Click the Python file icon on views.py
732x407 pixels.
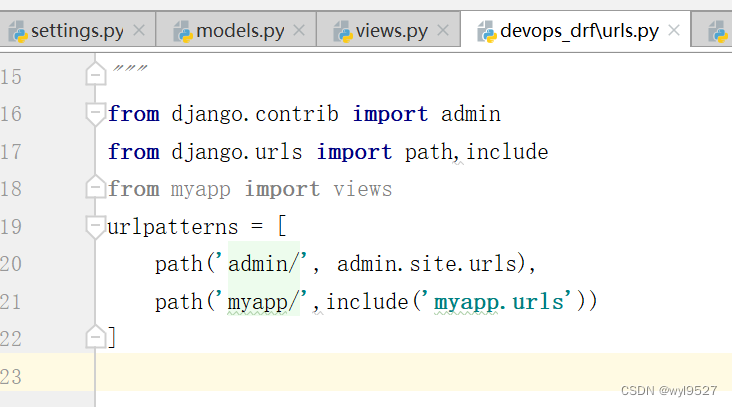[x=343, y=32]
